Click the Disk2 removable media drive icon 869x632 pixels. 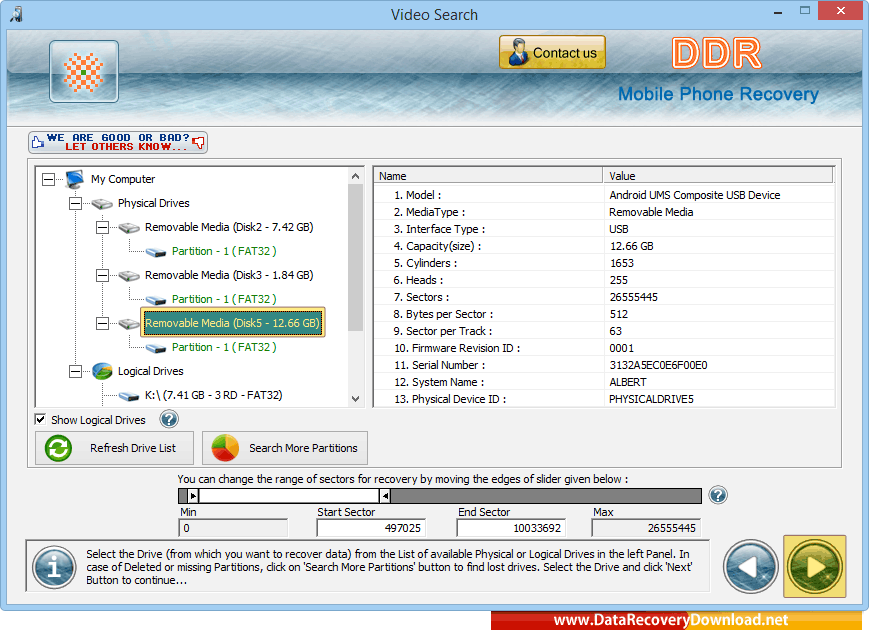coord(129,228)
